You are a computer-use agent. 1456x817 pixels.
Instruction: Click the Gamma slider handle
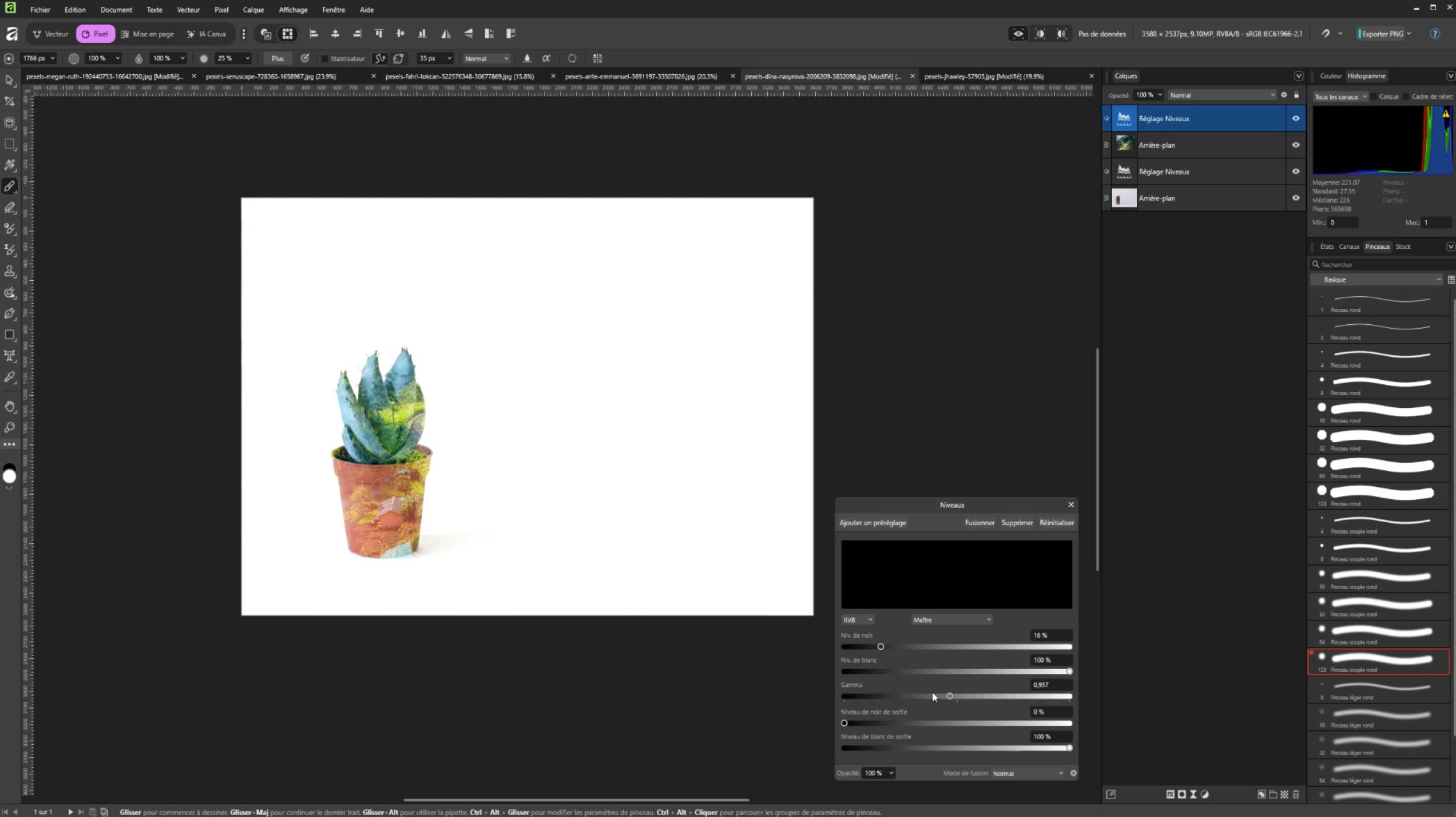click(950, 696)
